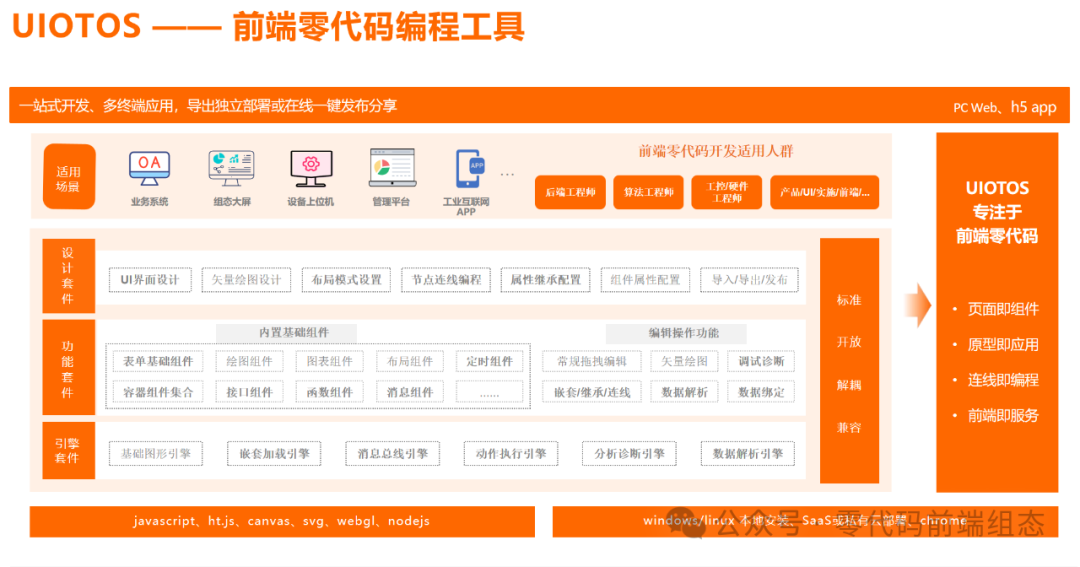Select the 产品/UI/实施/前端 button
Image resolution: width=1080 pixels, height=567 pixels.
(824, 192)
